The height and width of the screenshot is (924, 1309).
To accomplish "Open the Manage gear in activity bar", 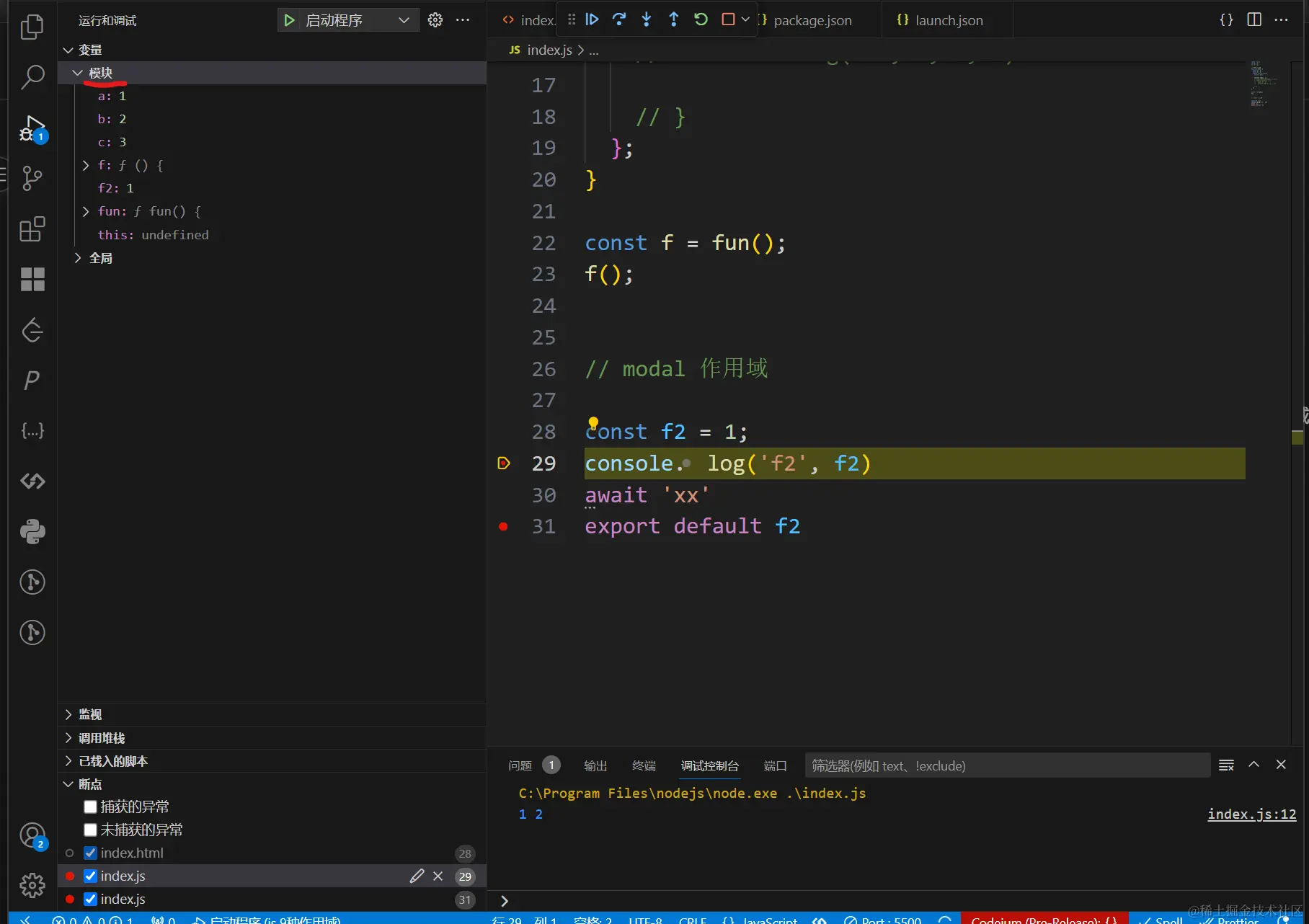I will click(x=32, y=885).
